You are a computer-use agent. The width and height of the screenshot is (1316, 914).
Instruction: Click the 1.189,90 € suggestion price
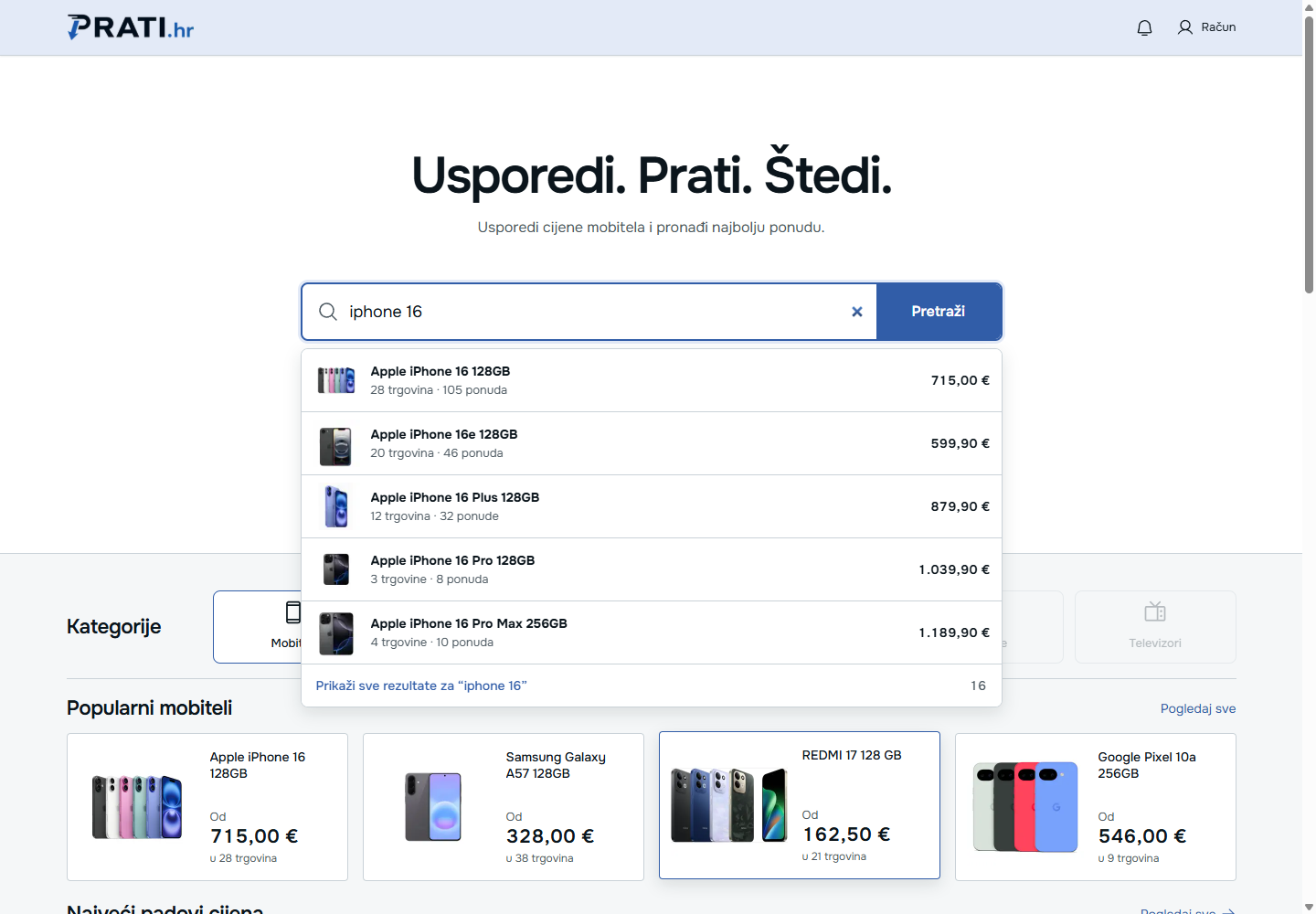pyautogui.click(x=954, y=632)
